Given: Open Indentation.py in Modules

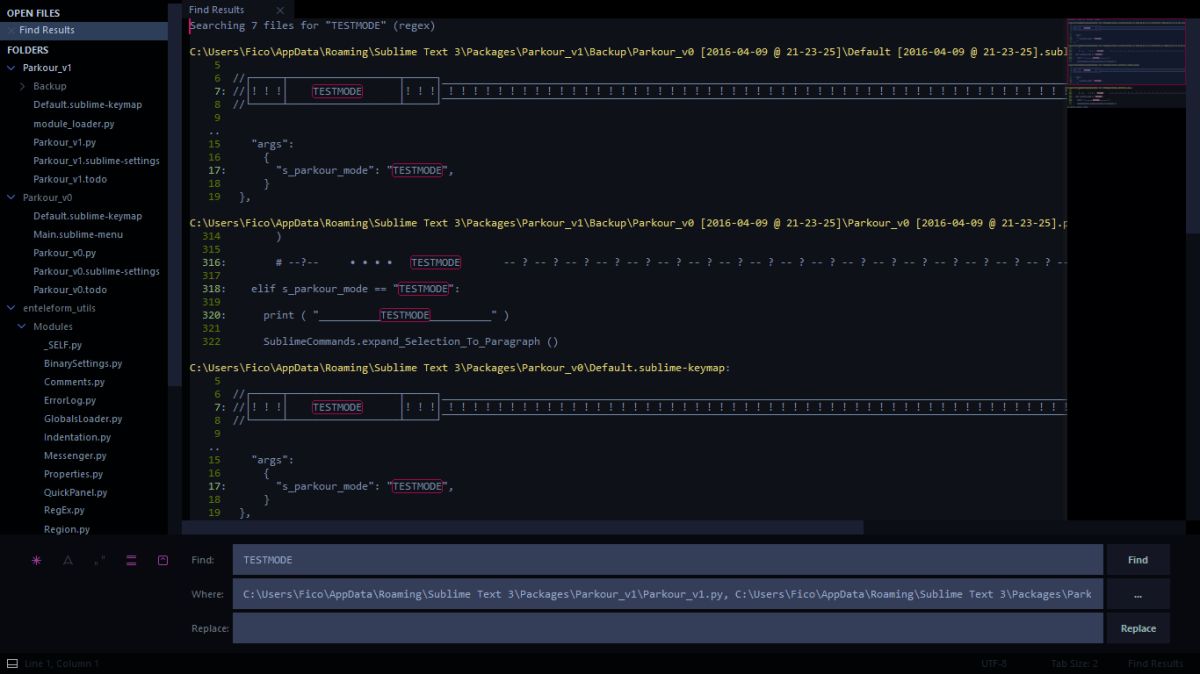Looking at the screenshot, I should click(77, 437).
